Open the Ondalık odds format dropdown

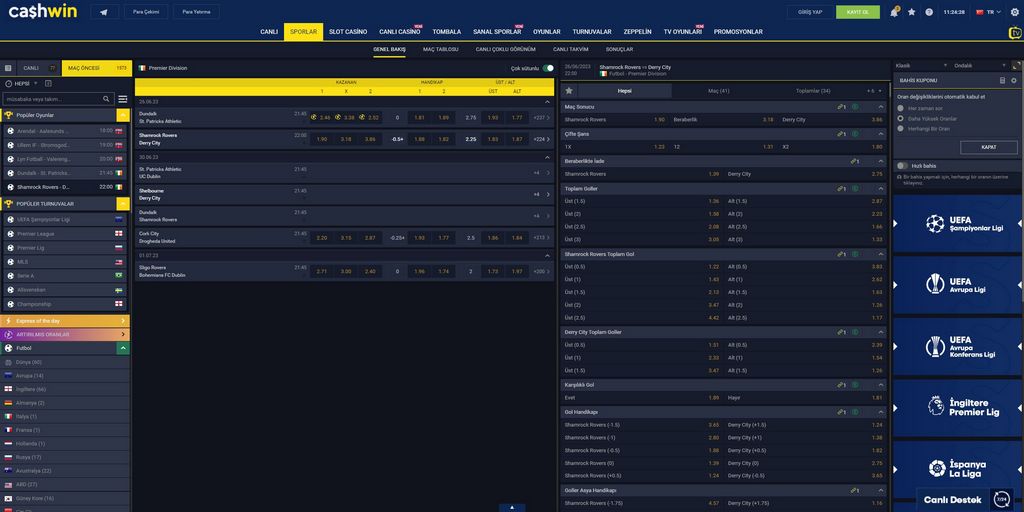(980, 65)
